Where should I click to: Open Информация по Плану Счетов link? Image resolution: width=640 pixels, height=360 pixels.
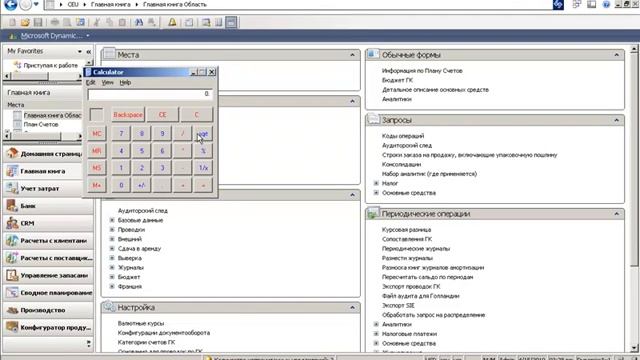422,71
